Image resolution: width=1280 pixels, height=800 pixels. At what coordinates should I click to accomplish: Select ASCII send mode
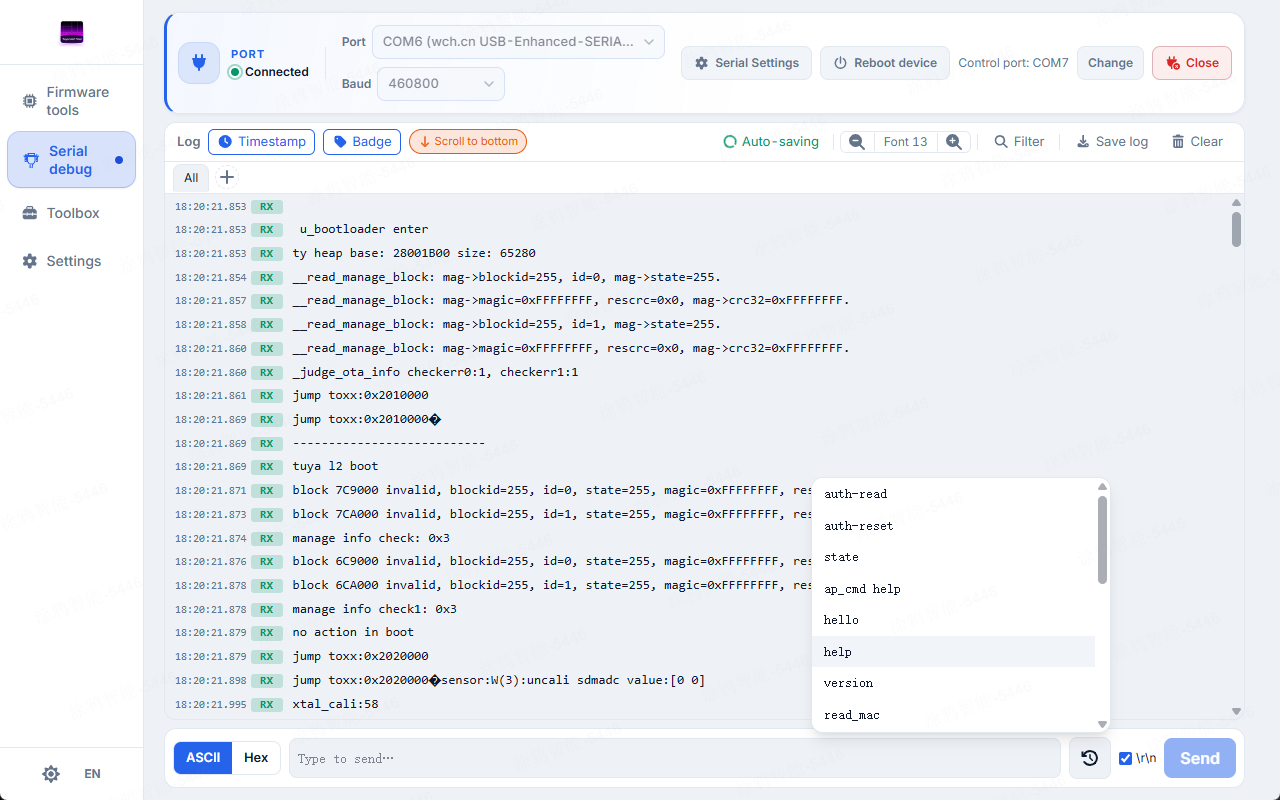[203, 758]
